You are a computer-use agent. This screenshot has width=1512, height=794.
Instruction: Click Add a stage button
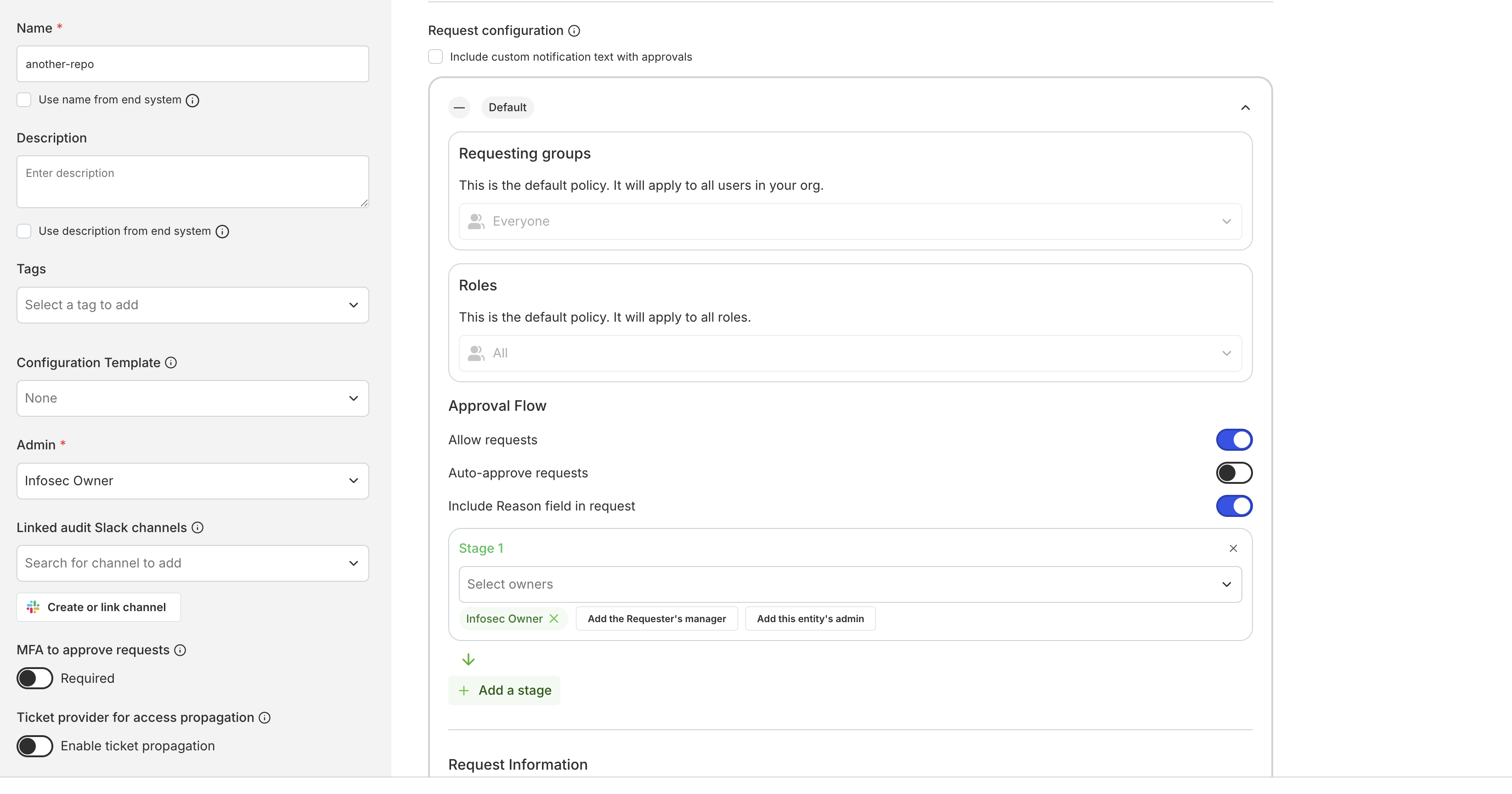[x=504, y=690]
